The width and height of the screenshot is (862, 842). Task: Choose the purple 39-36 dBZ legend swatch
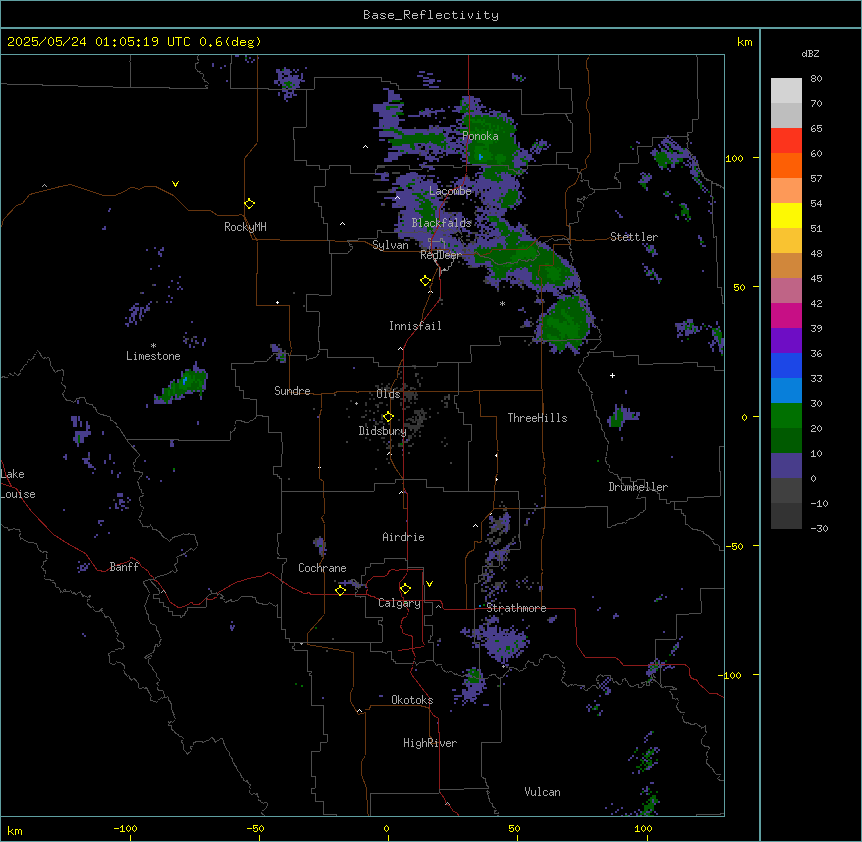(786, 341)
